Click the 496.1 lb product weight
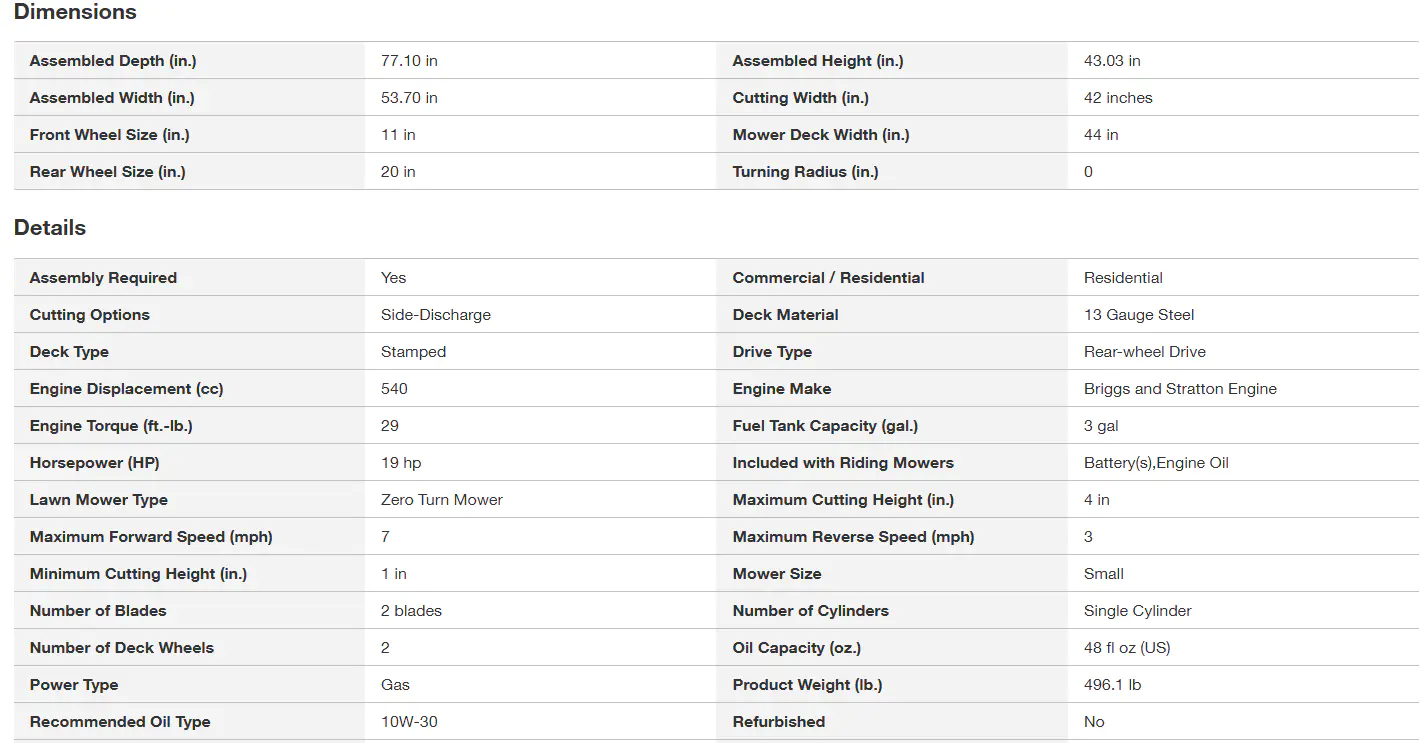Screen dimensions: 1420x743 [x=1112, y=685]
